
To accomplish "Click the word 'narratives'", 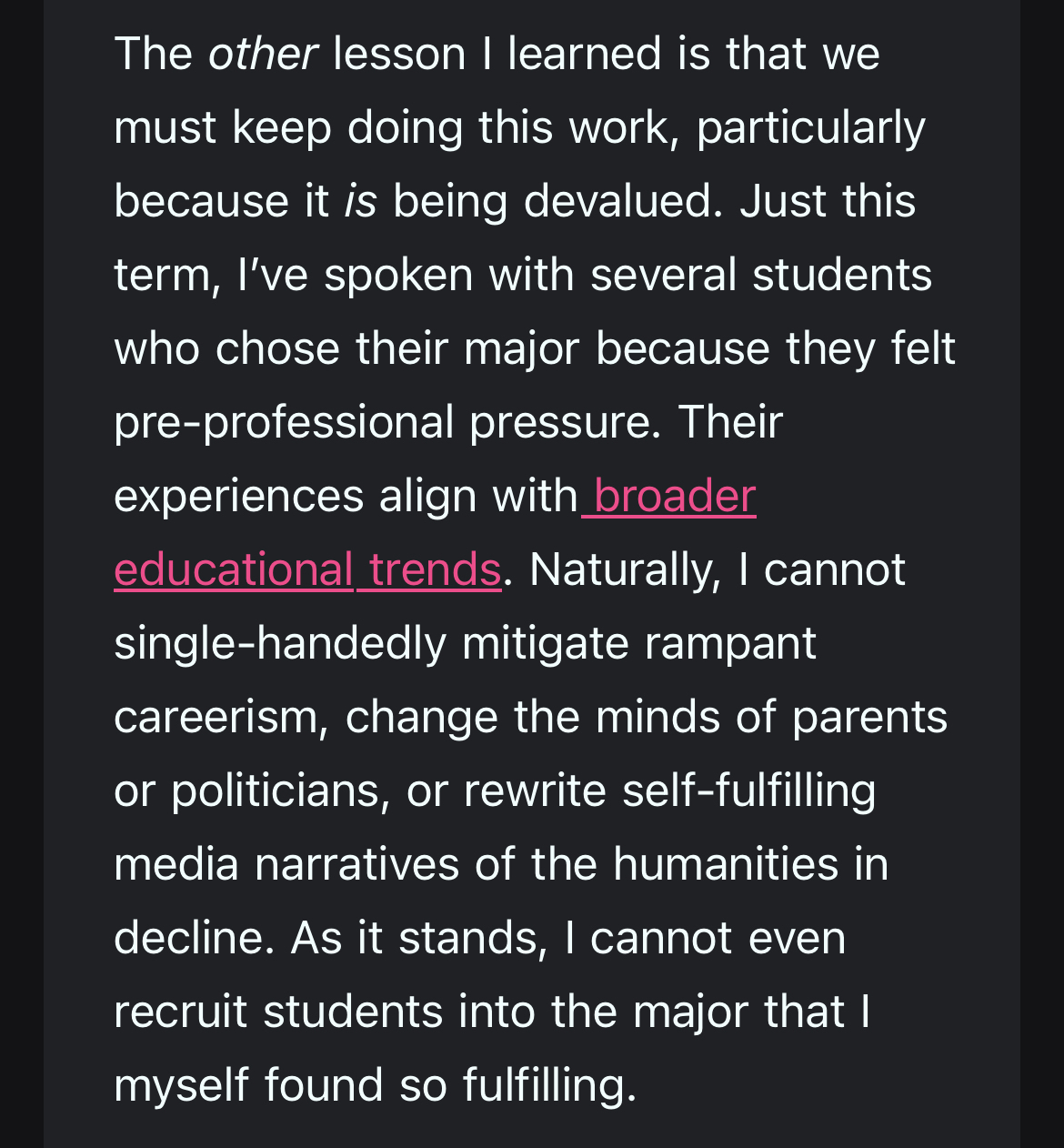I will point(356,865).
